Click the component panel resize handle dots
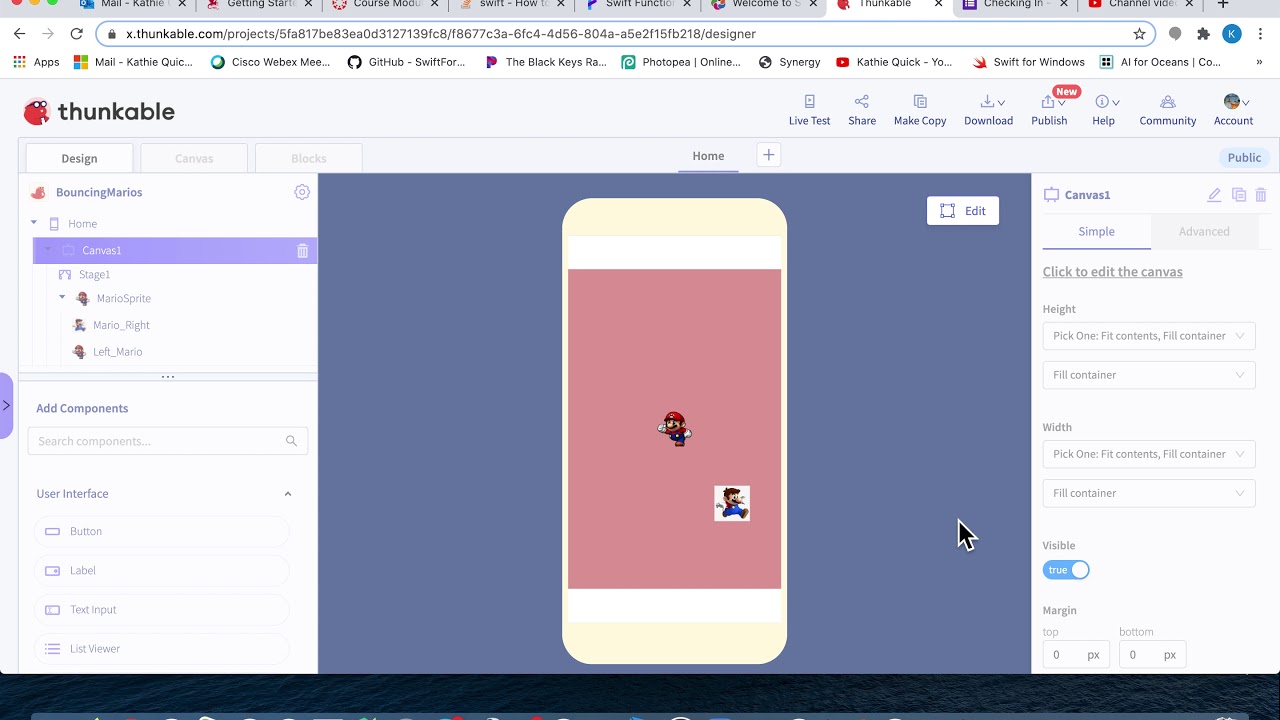This screenshot has height=720, width=1280. [168, 377]
